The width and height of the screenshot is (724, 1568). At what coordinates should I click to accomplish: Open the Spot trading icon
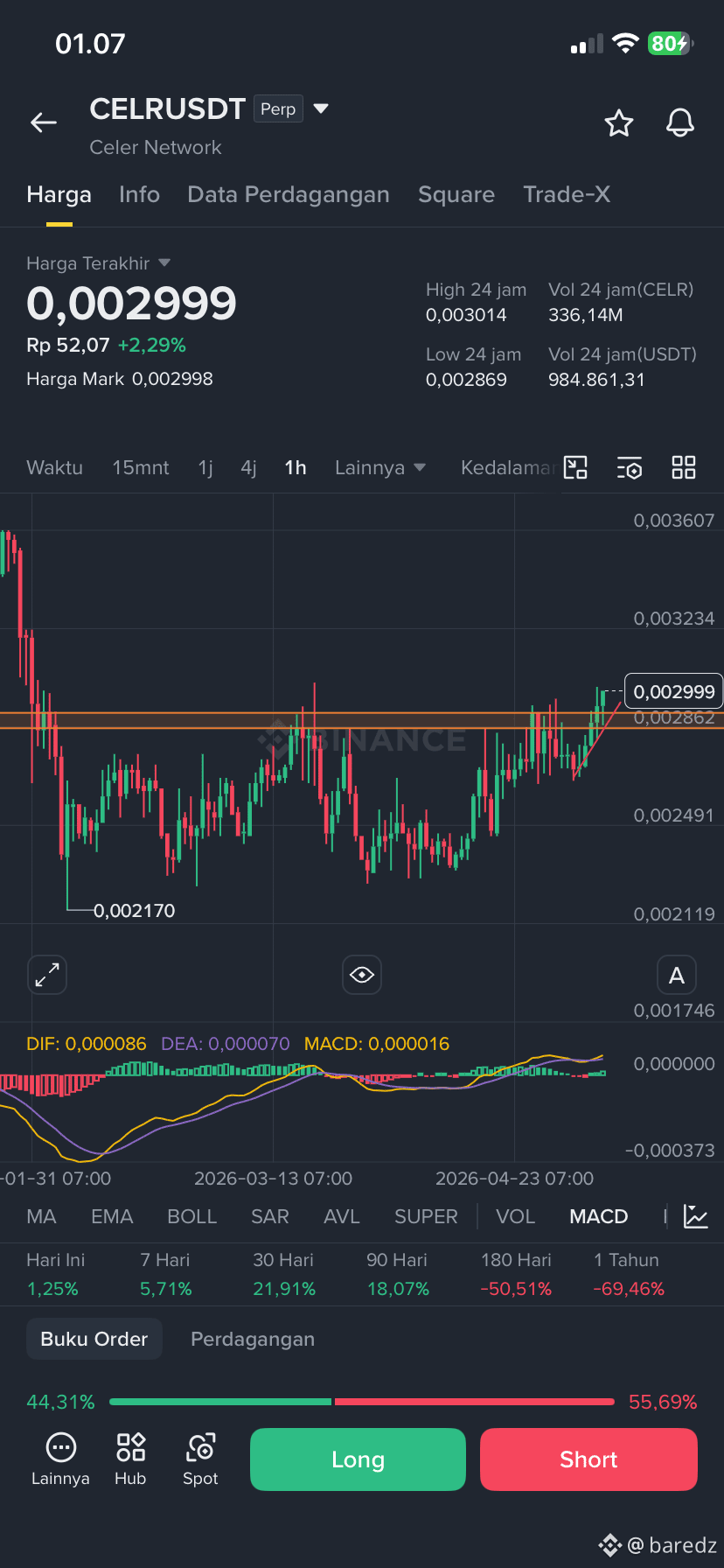pos(200,1459)
